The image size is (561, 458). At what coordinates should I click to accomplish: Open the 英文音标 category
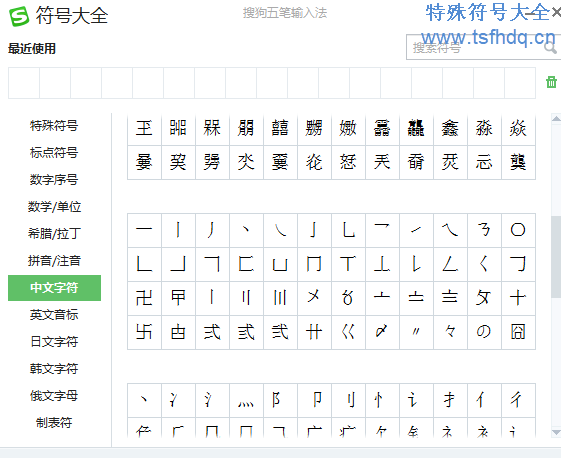pos(54,315)
